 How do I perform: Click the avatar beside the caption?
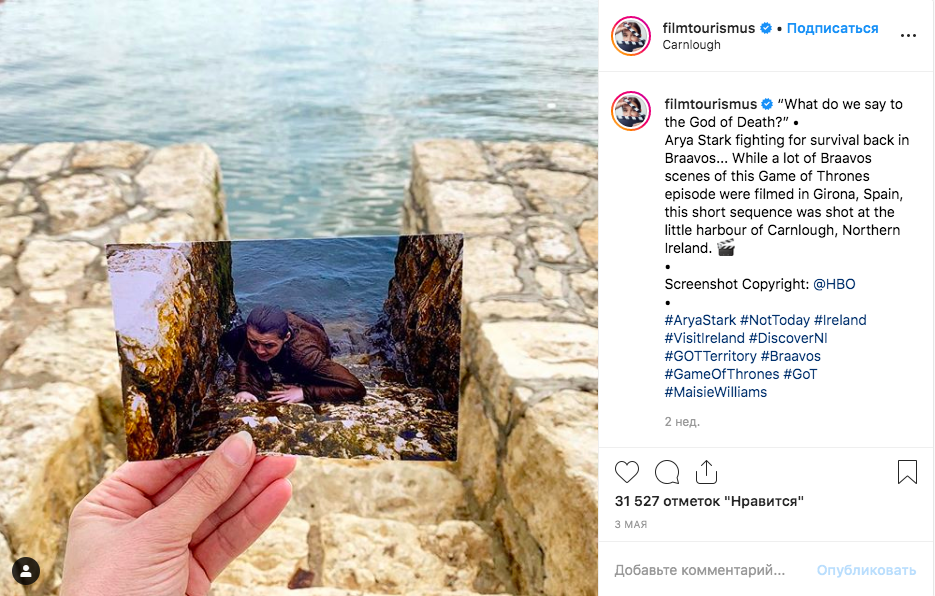pyautogui.click(x=631, y=111)
